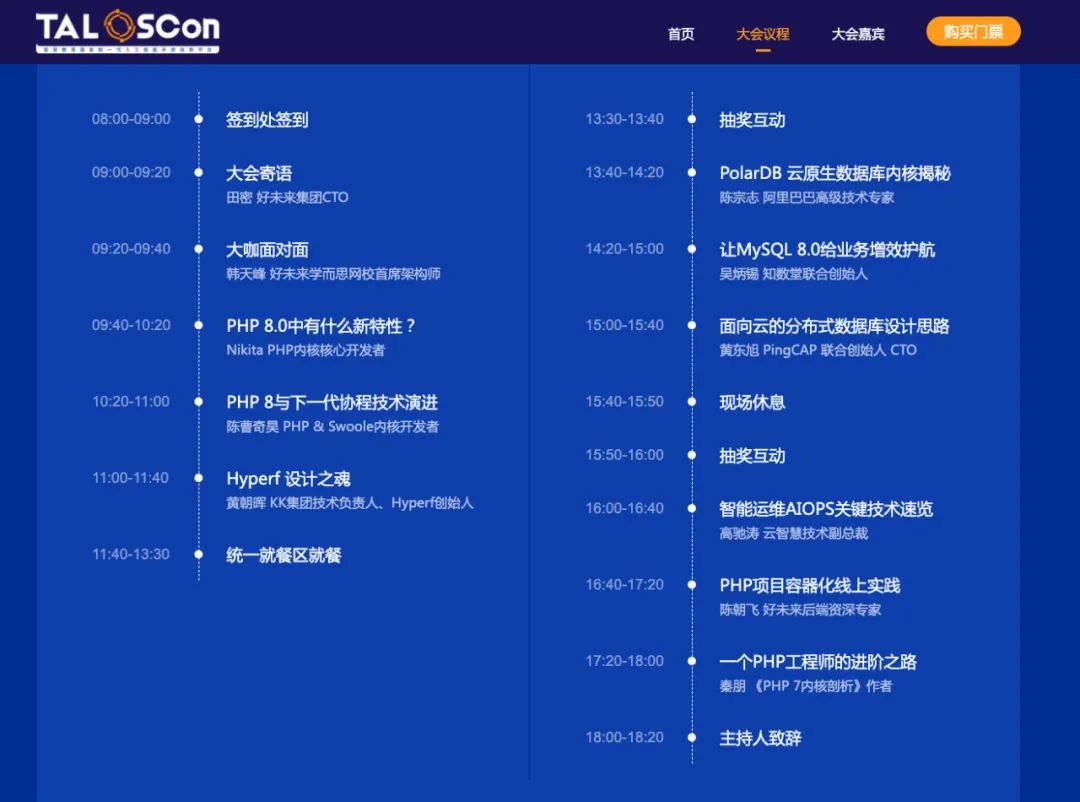The height and width of the screenshot is (802, 1080).
Task: Open 面向云的分布式数据库设计思路 session
Action: pos(834,326)
